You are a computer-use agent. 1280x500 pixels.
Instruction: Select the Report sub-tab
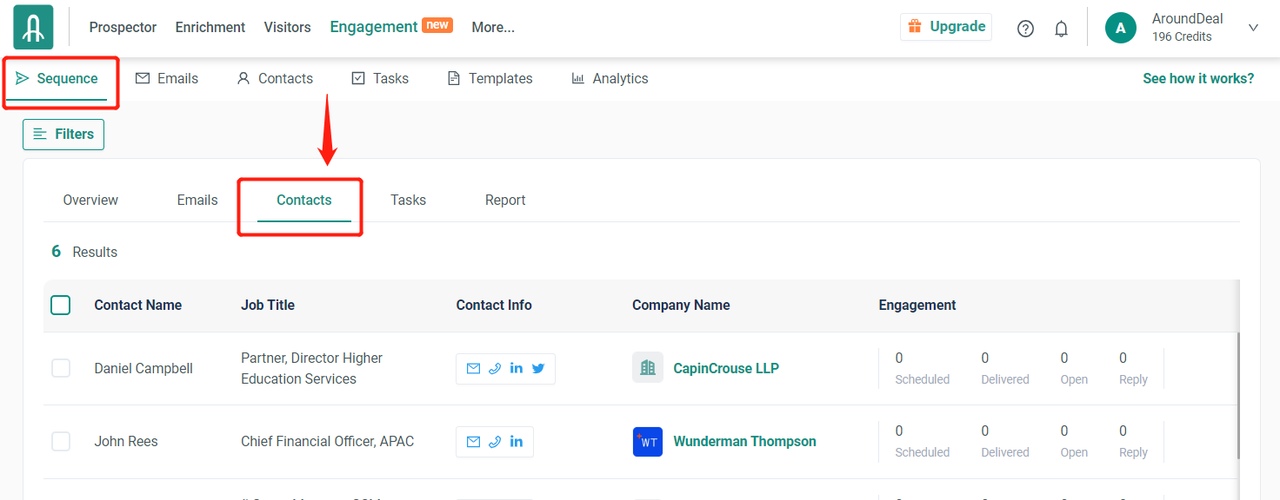[x=505, y=200]
